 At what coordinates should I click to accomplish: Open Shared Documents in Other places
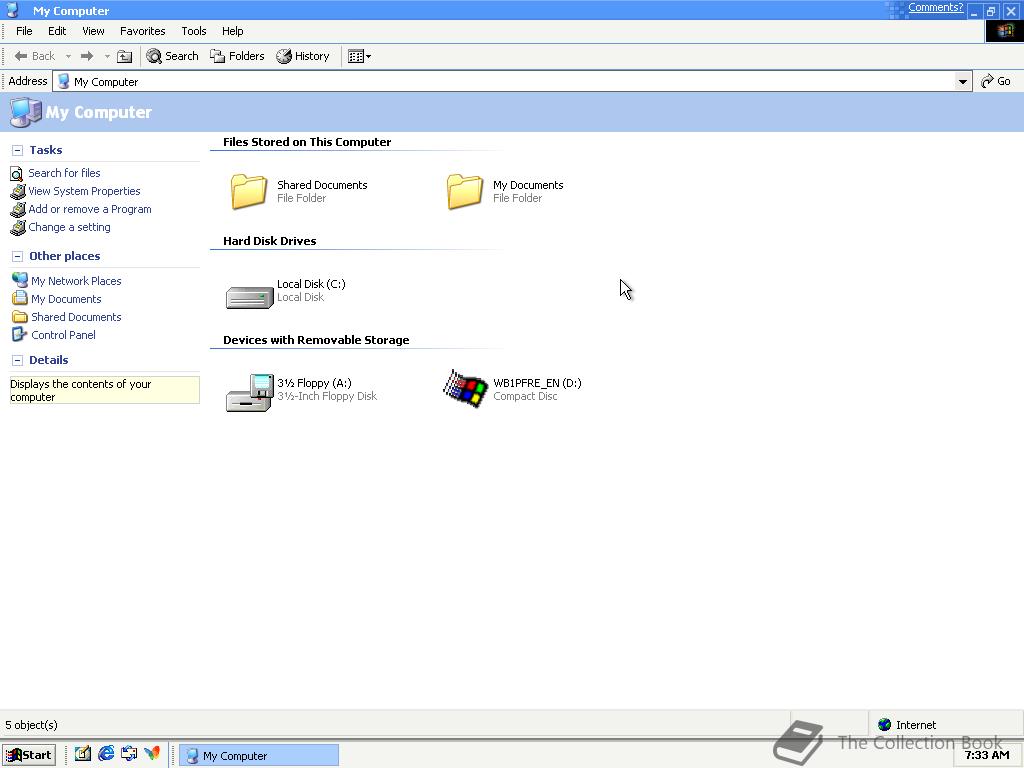[x=76, y=317]
